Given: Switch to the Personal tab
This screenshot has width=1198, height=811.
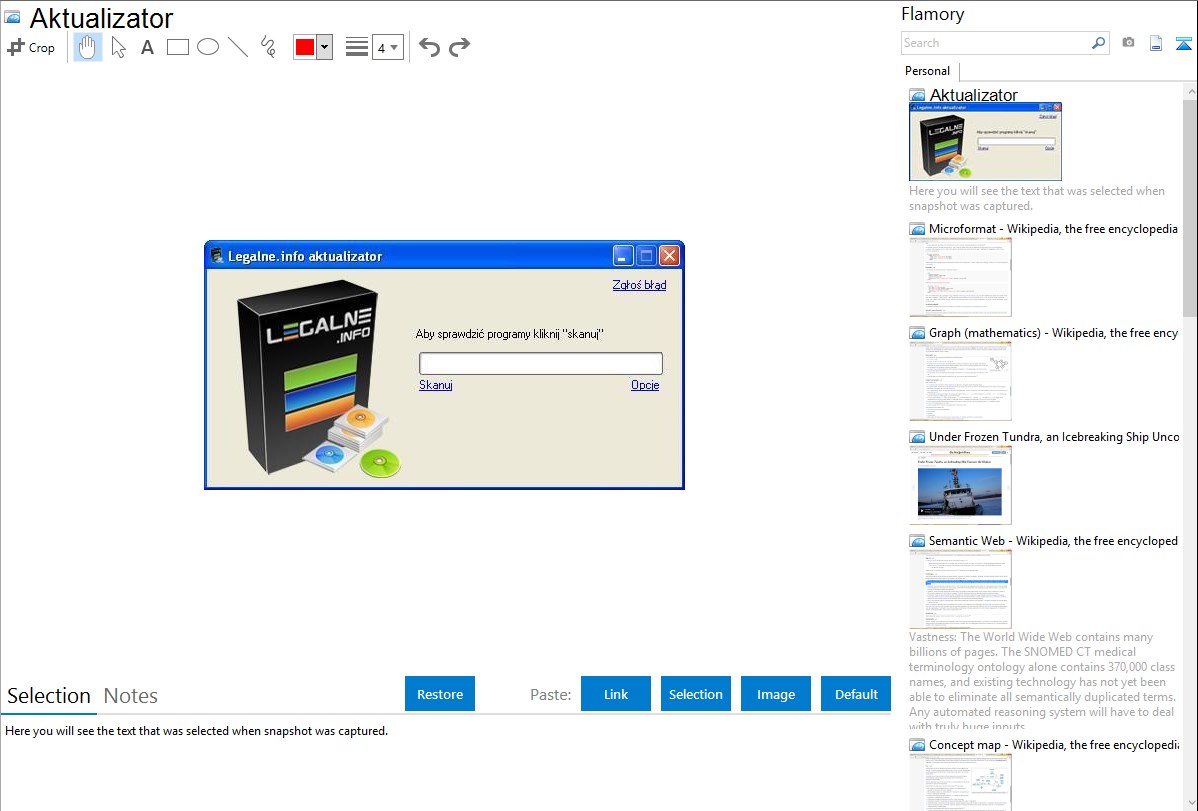Looking at the screenshot, I should pos(928,71).
